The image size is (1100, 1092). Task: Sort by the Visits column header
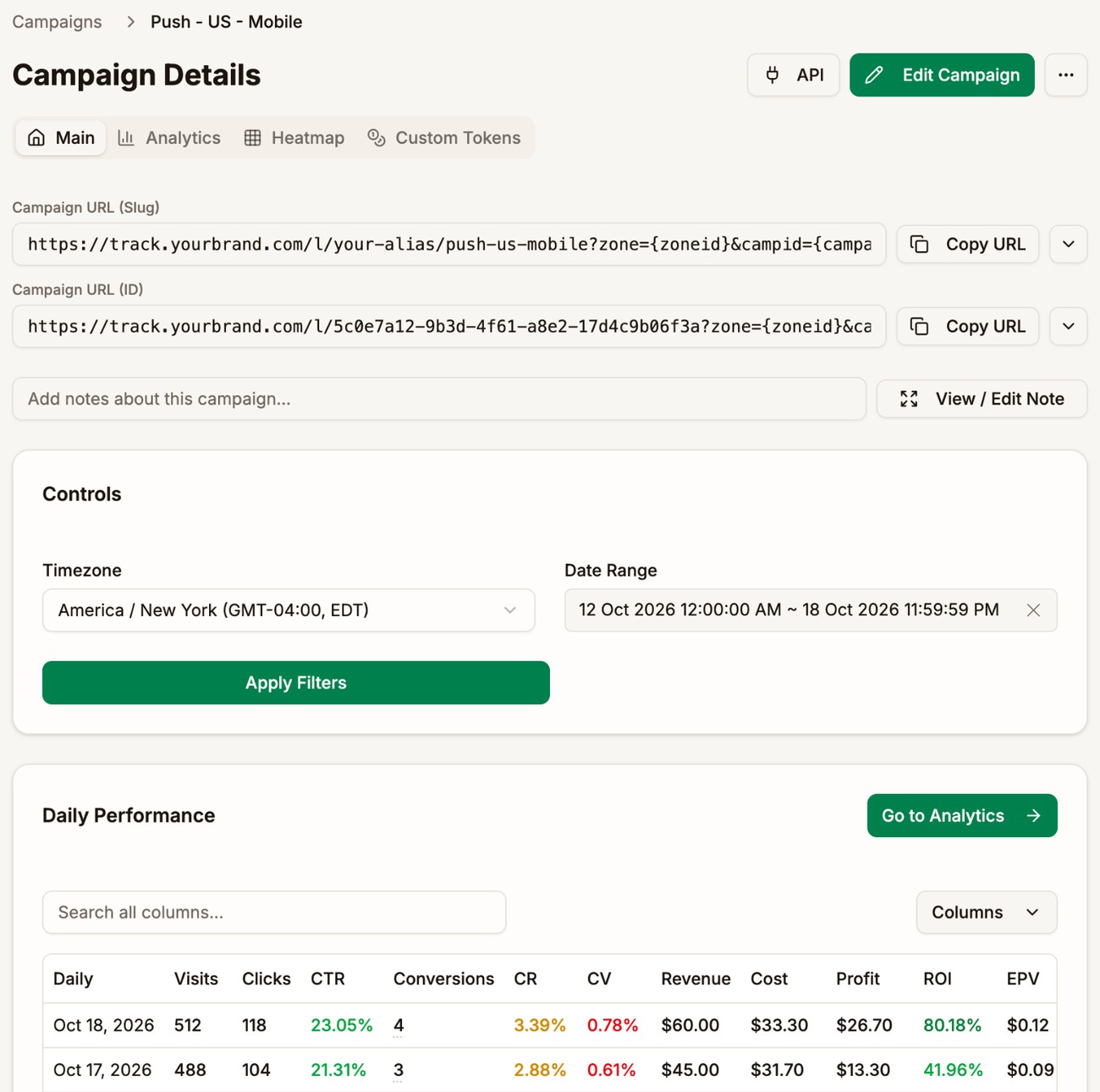(x=196, y=979)
